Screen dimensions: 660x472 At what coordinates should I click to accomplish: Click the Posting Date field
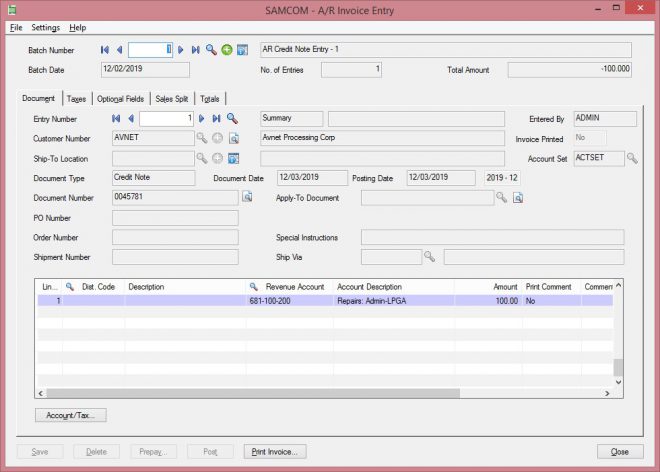click(441, 178)
